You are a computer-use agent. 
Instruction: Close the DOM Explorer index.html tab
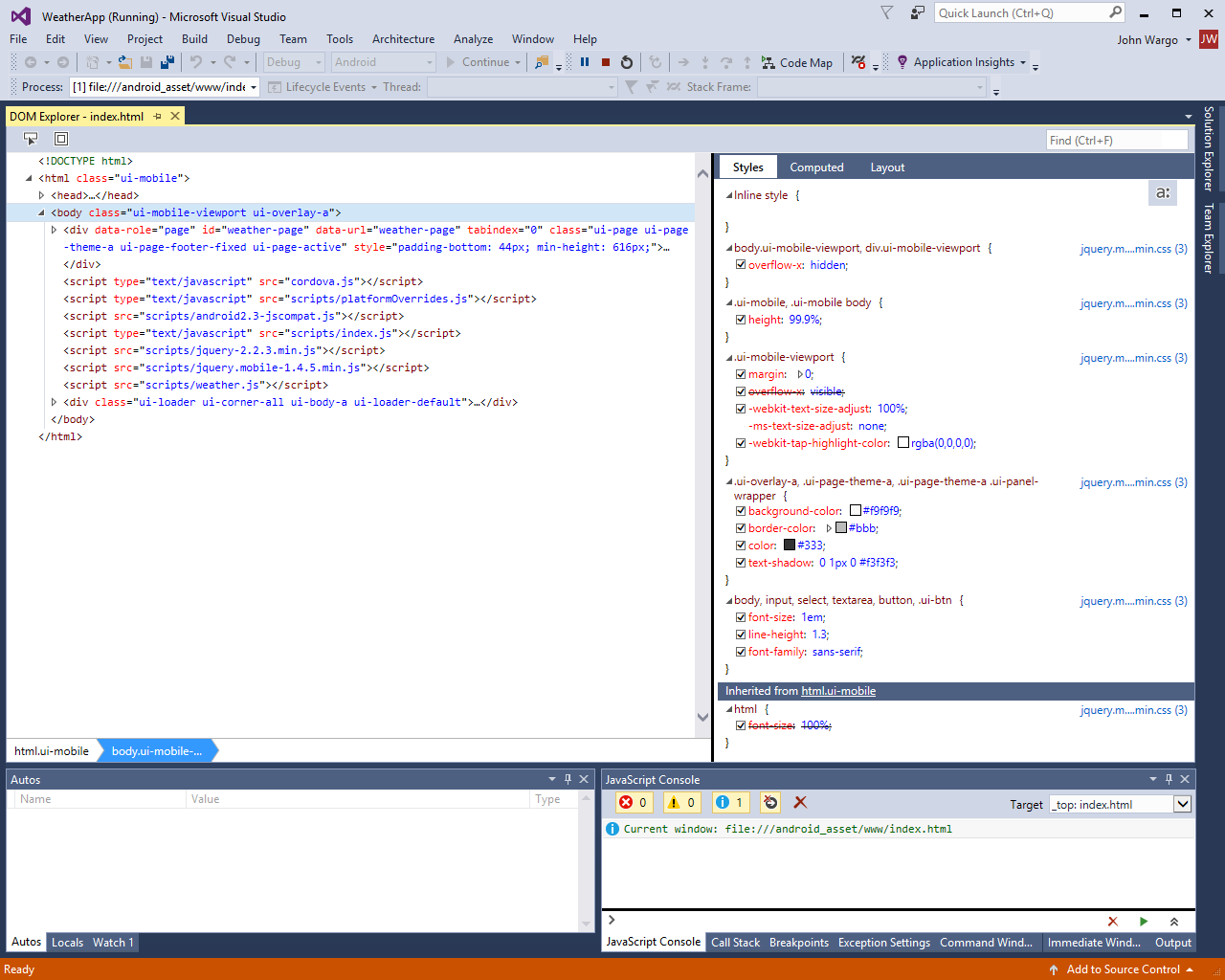(x=175, y=116)
